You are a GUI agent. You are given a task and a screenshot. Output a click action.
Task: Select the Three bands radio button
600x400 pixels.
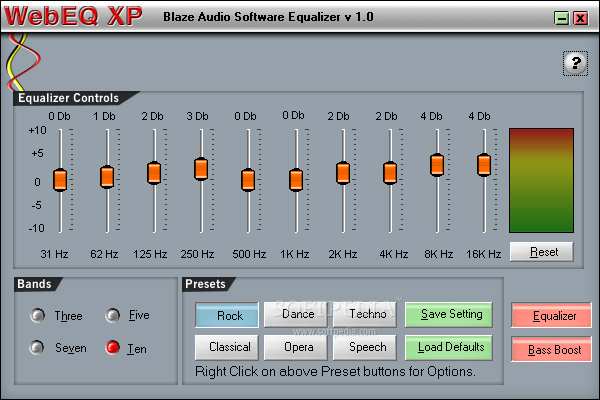[x=37, y=315]
